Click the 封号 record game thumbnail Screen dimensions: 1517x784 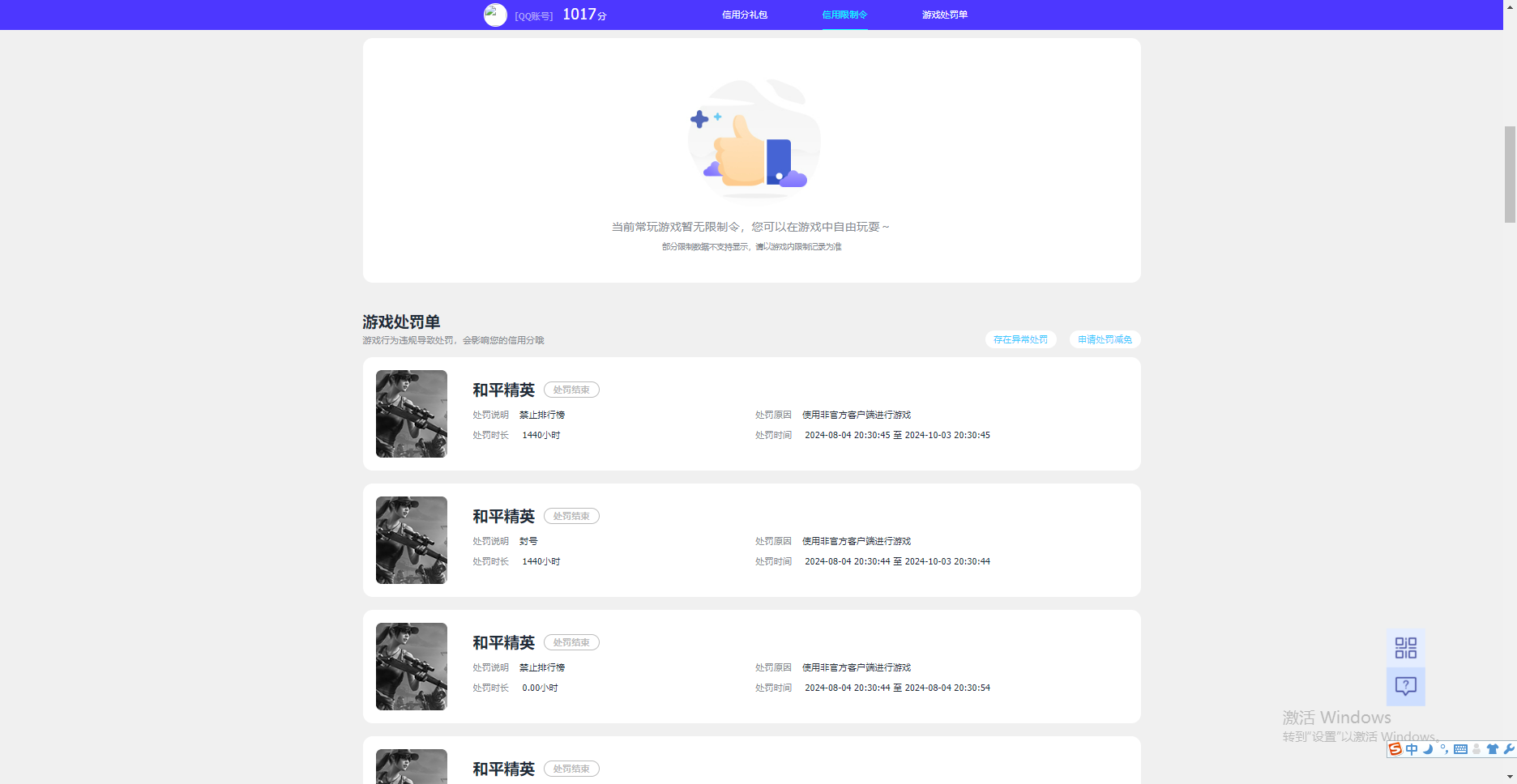tap(412, 540)
